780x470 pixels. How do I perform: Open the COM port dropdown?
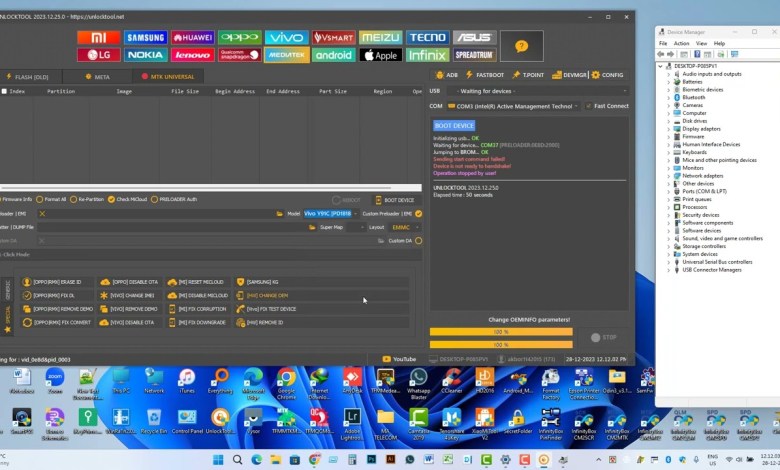512,106
